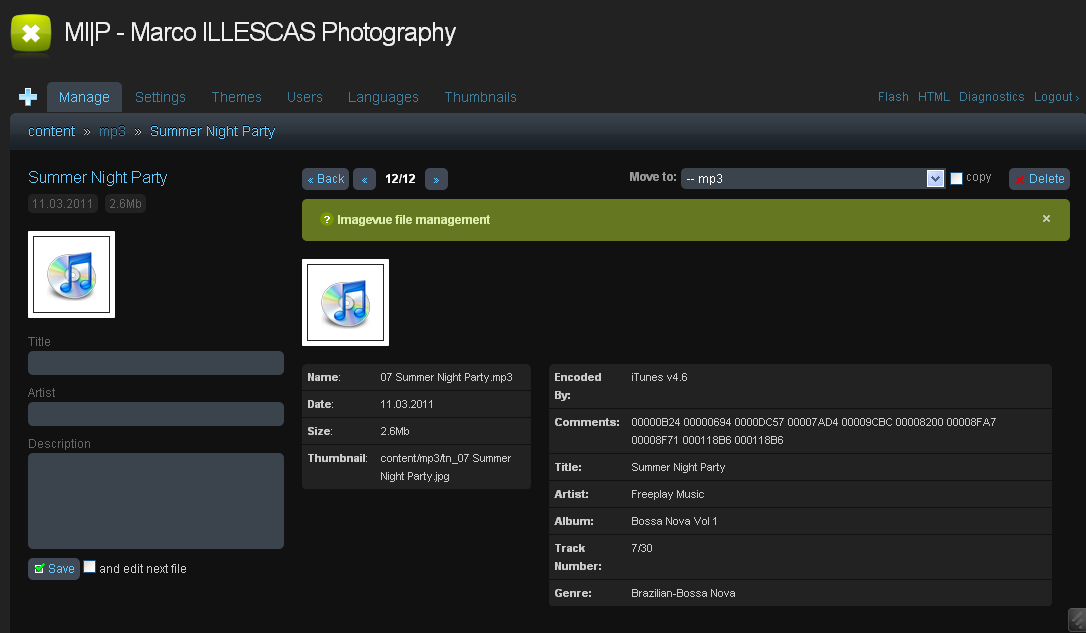Click main panel iTunes music thumbnail

[346, 303]
